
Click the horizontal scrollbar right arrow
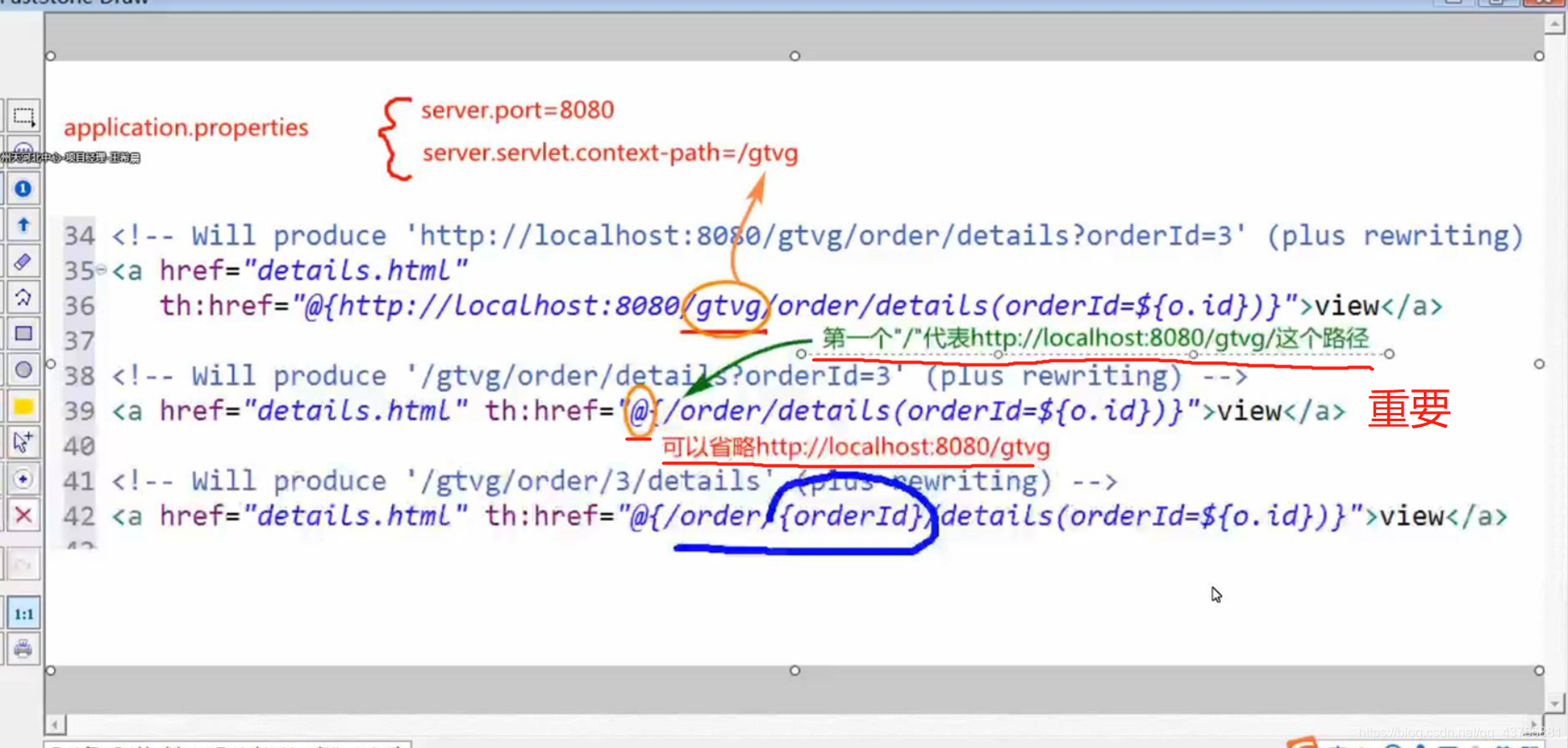(x=1533, y=725)
